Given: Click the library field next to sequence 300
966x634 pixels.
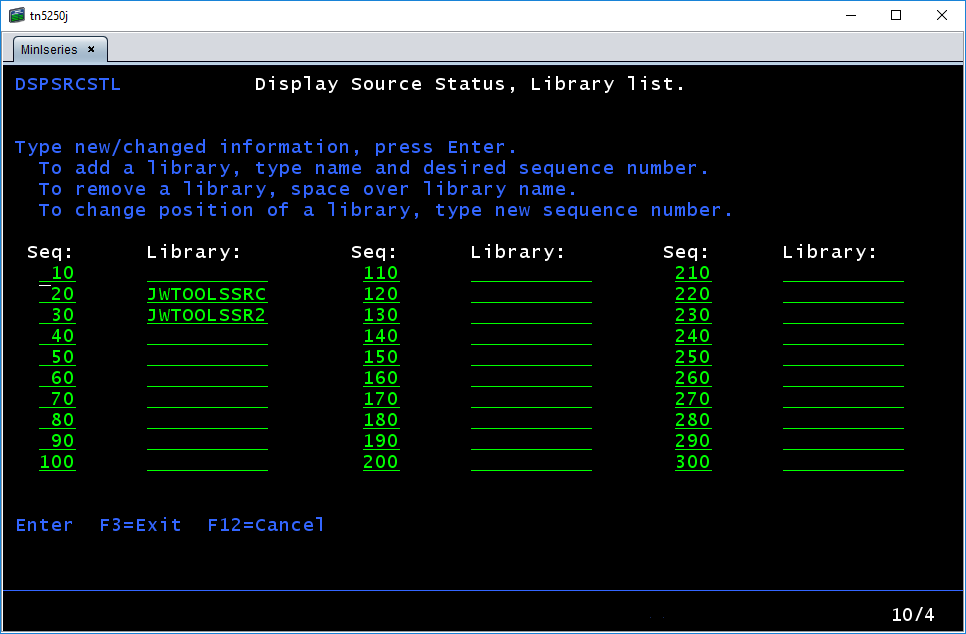Looking at the screenshot, I should (x=843, y=461).
